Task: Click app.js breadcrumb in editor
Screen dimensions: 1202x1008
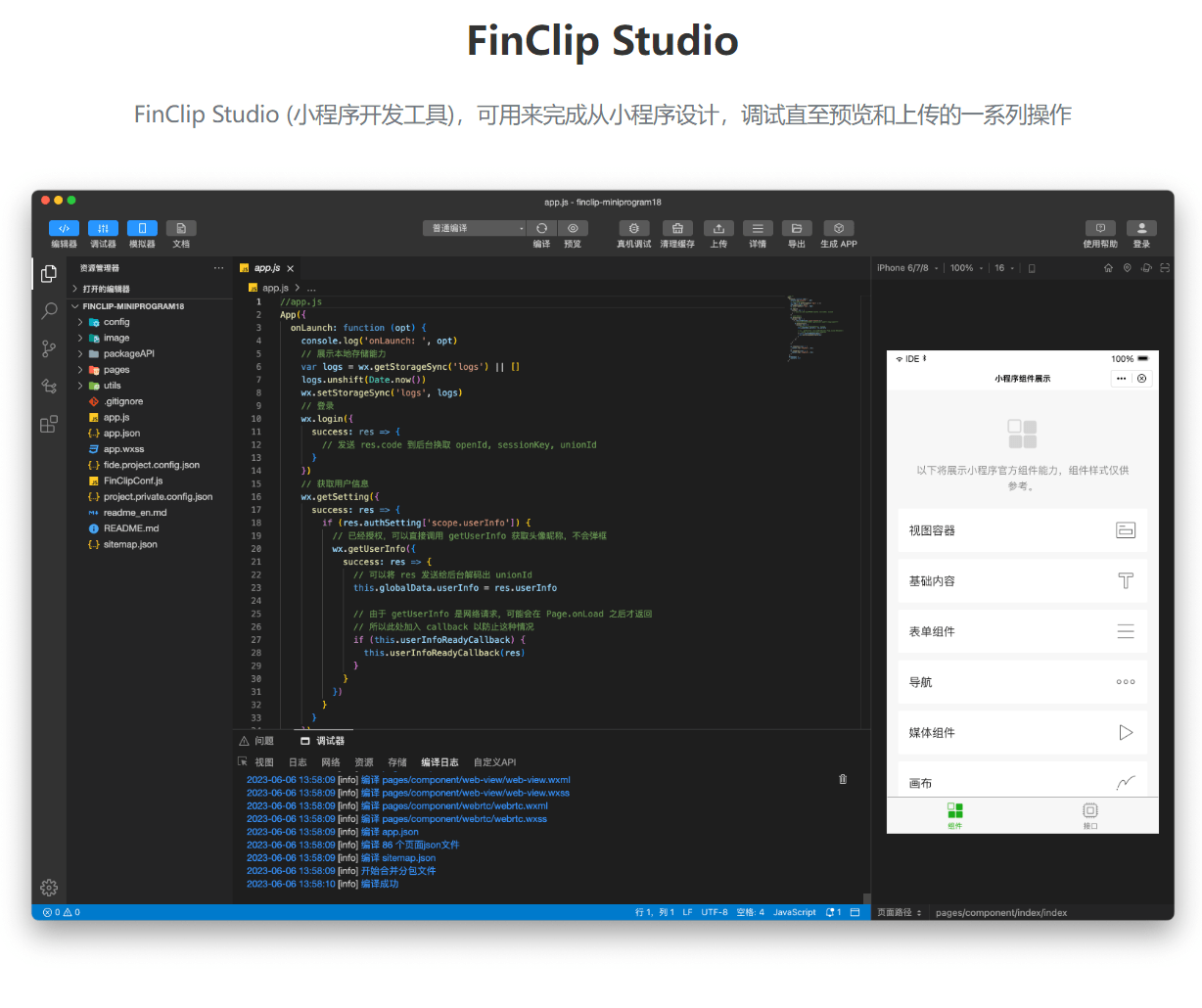Action: pyautogui.click(x=275, y=288)
